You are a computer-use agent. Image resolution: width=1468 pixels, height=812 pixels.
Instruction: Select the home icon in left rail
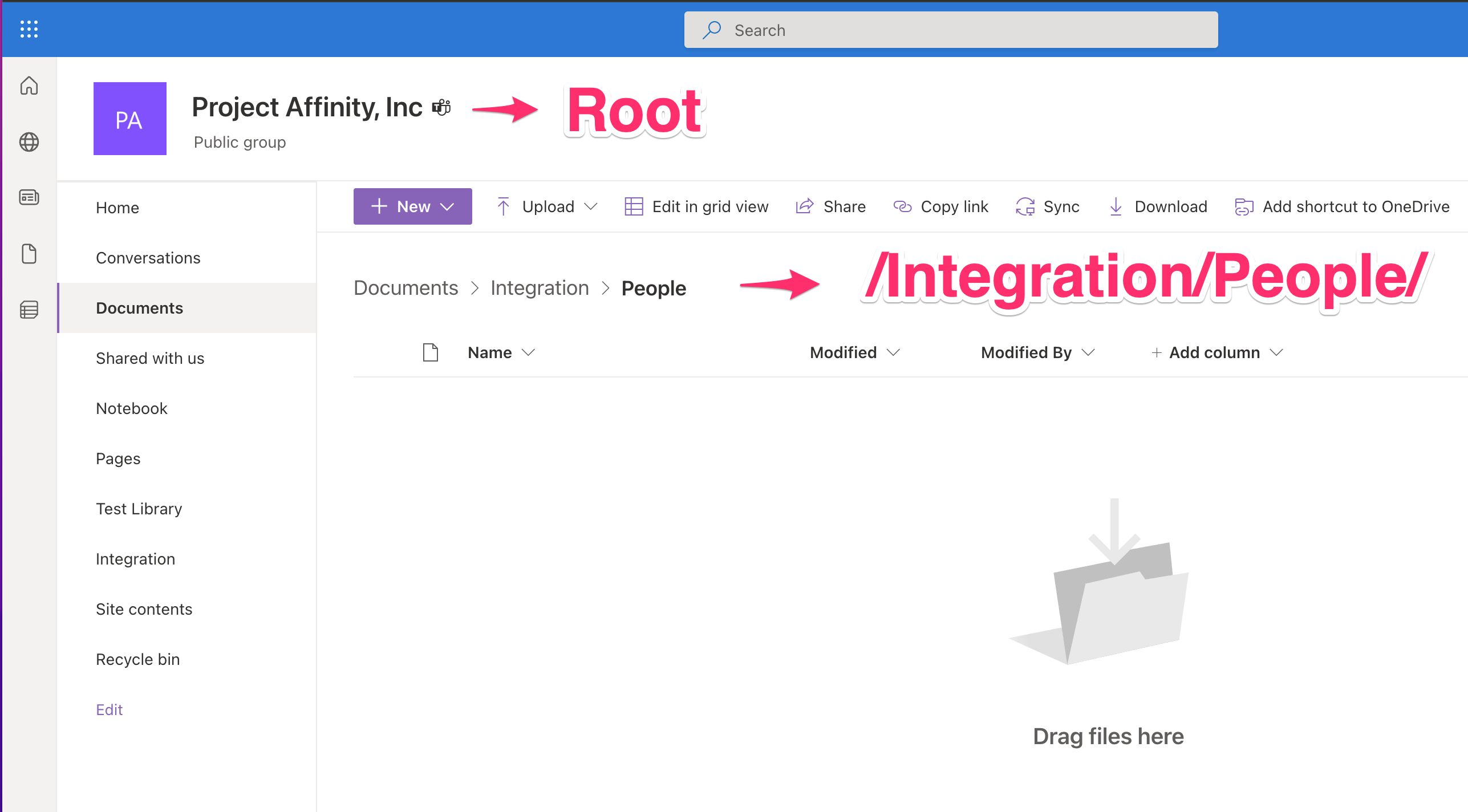pyautogui.click(x=28, y=86)
